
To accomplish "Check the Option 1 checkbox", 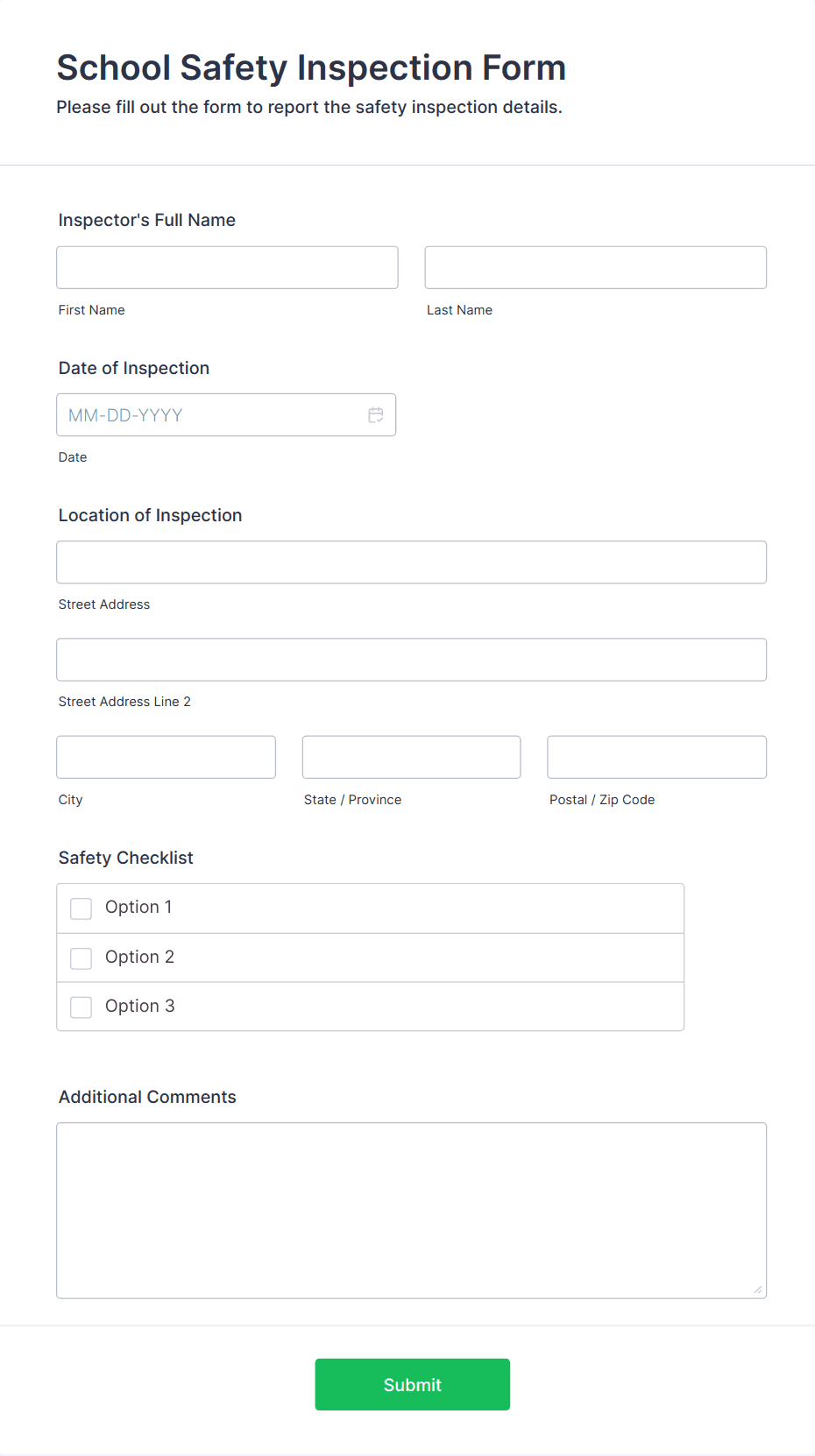I will pyautogui.click(x=81, y=908).
